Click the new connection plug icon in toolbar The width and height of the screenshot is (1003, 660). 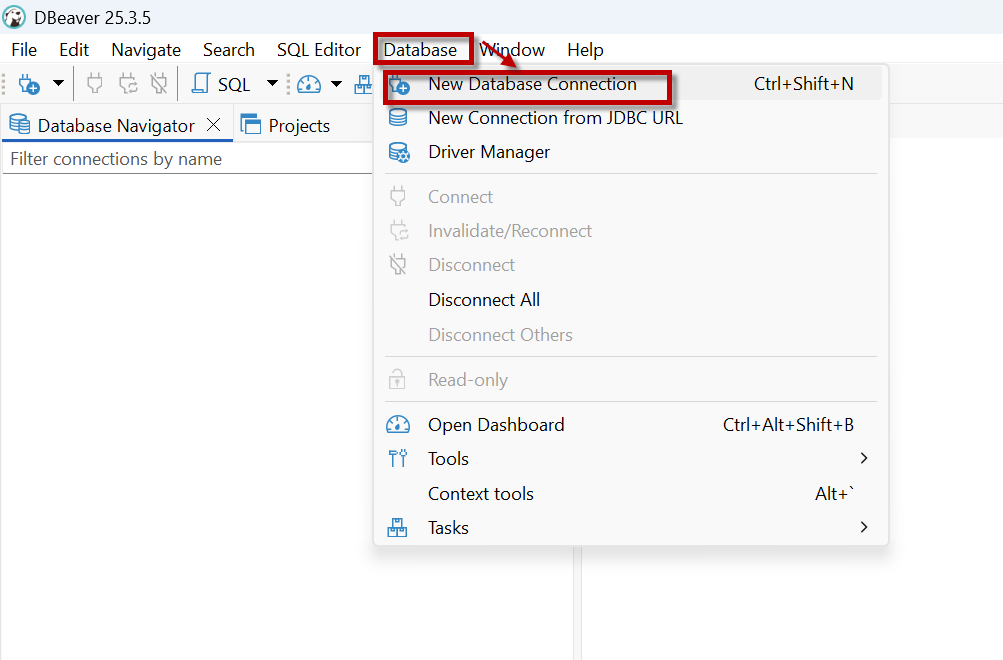click(x=29, y=85)
